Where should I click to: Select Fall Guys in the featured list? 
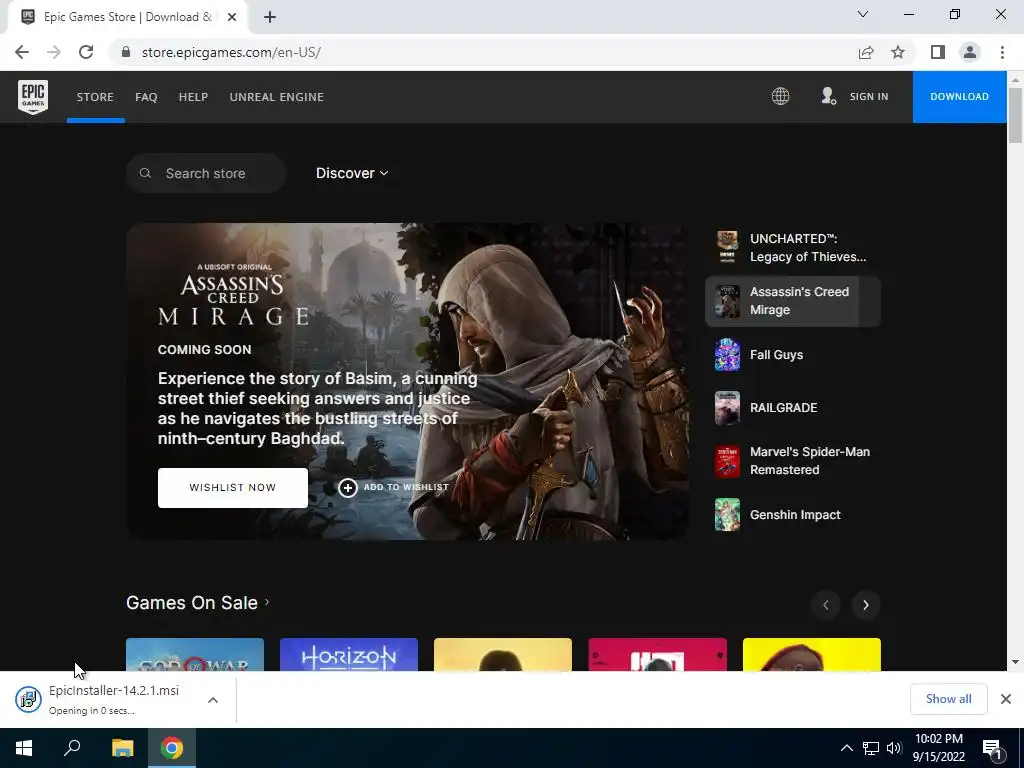click(x=793, y=355)
